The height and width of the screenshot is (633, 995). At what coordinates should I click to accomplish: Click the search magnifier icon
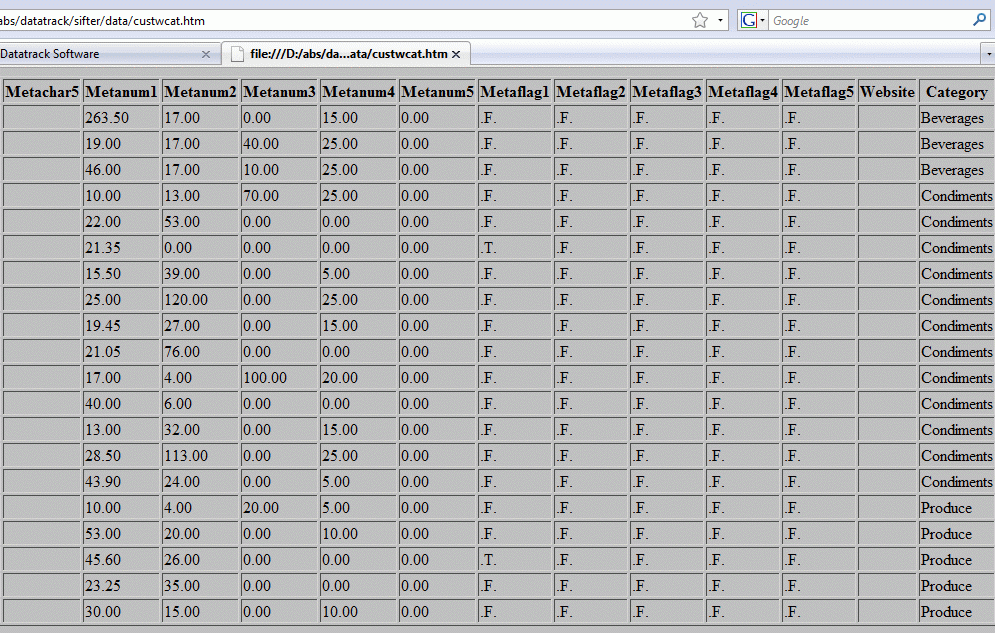pyautogui.click(x=978, y=20)
